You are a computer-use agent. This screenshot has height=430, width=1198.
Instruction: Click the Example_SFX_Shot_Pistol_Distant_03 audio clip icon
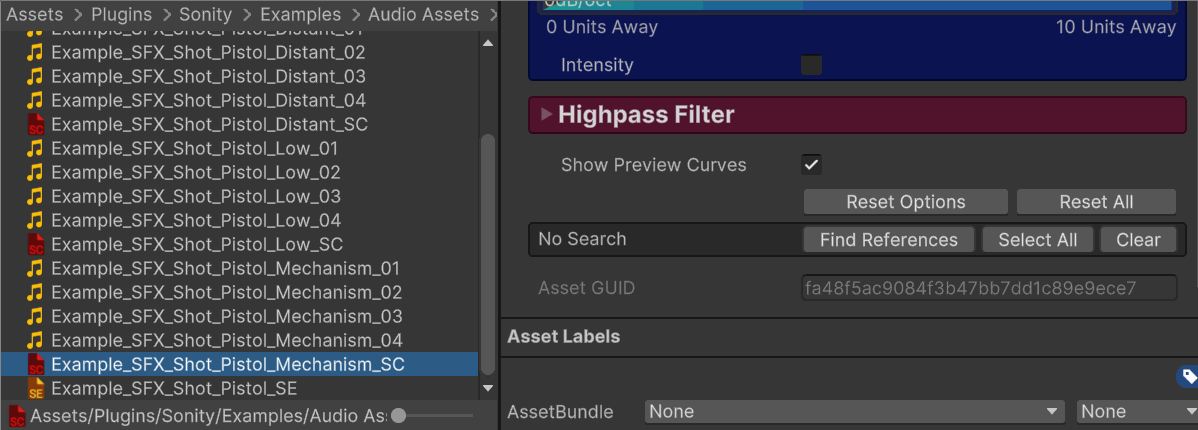point(36,77)
